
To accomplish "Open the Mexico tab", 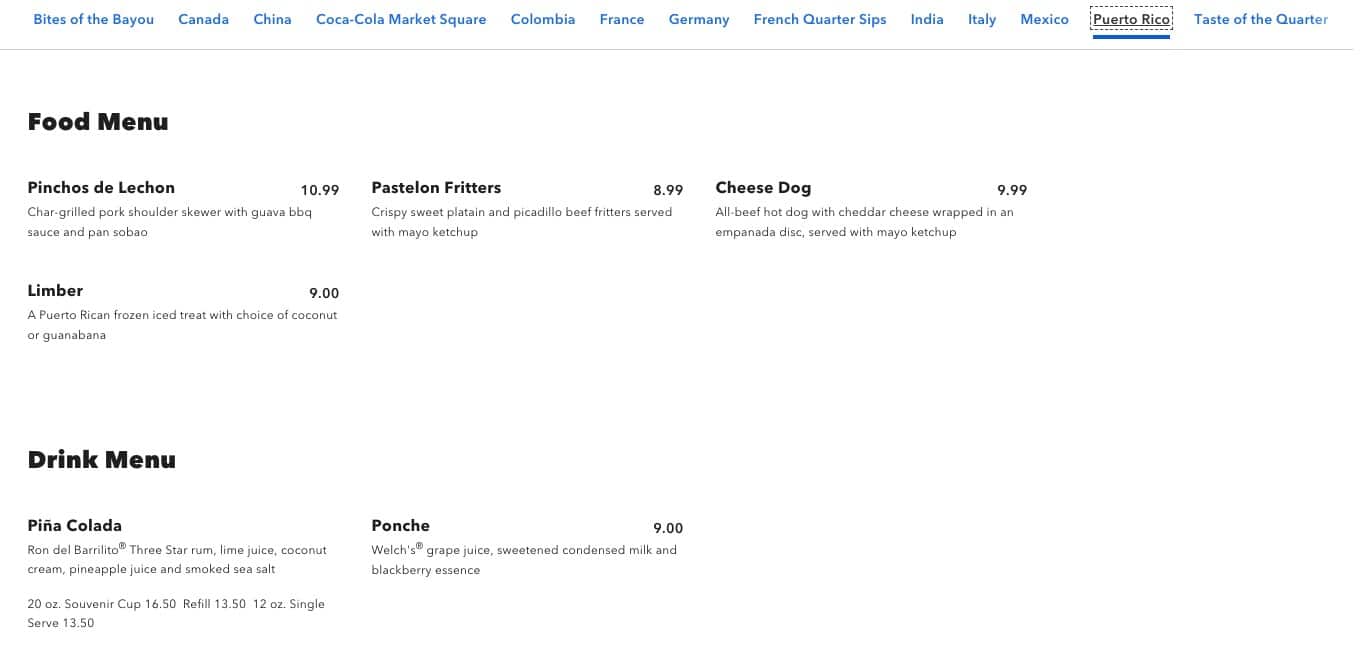I will 1044,19.
